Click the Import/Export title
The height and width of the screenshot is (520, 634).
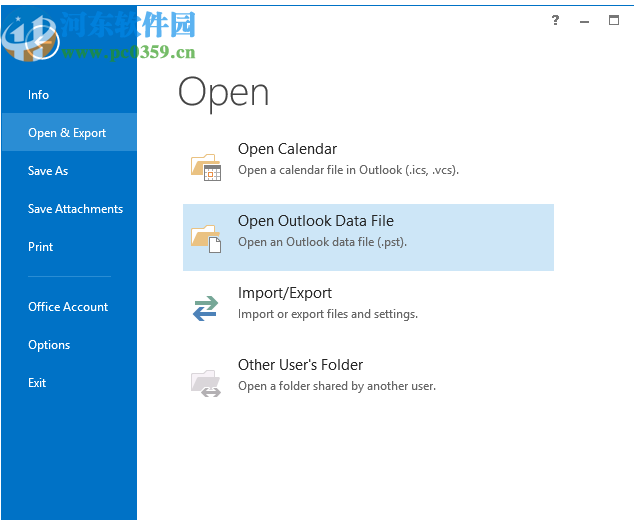click(x=285, y=293)
